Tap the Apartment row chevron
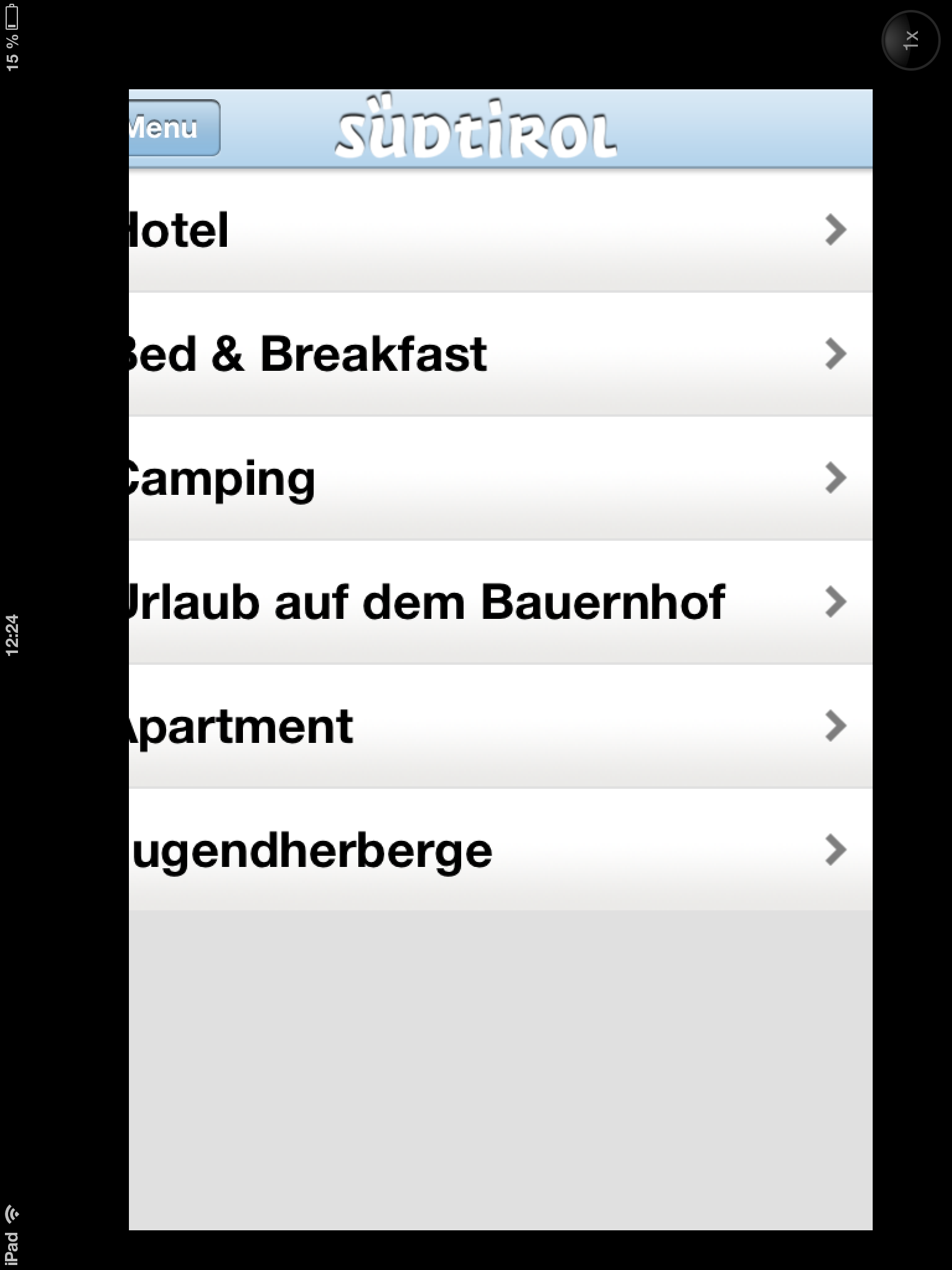This screenshot has height=1270, width=952. [x=835, y=726]
